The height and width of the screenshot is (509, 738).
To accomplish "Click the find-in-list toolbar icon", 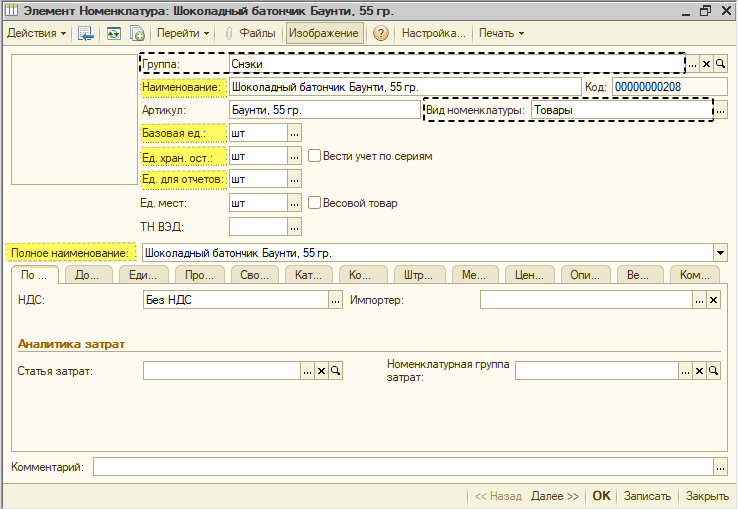I will (86, 33).
